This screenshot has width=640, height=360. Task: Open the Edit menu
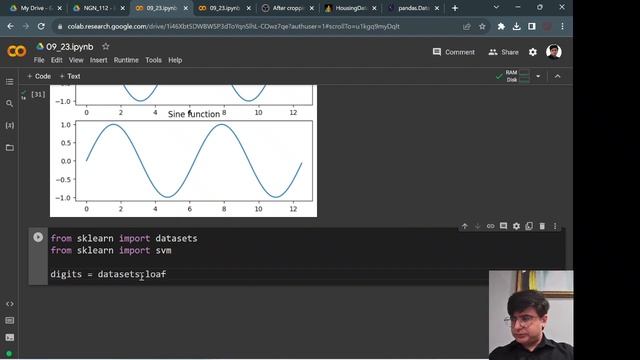pyautogui.click(x=56, y=60)
